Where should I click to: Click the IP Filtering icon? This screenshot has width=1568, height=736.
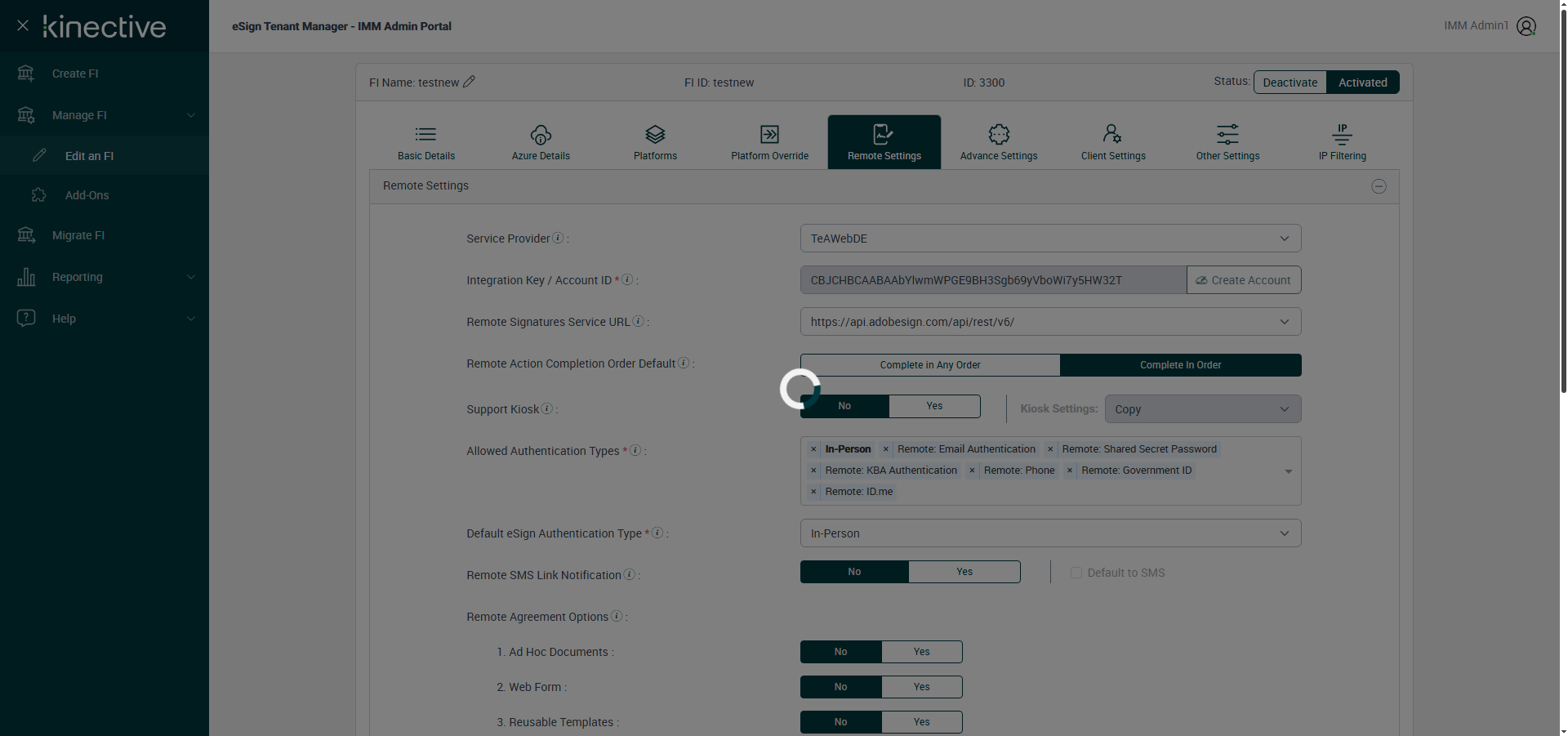1342,134
